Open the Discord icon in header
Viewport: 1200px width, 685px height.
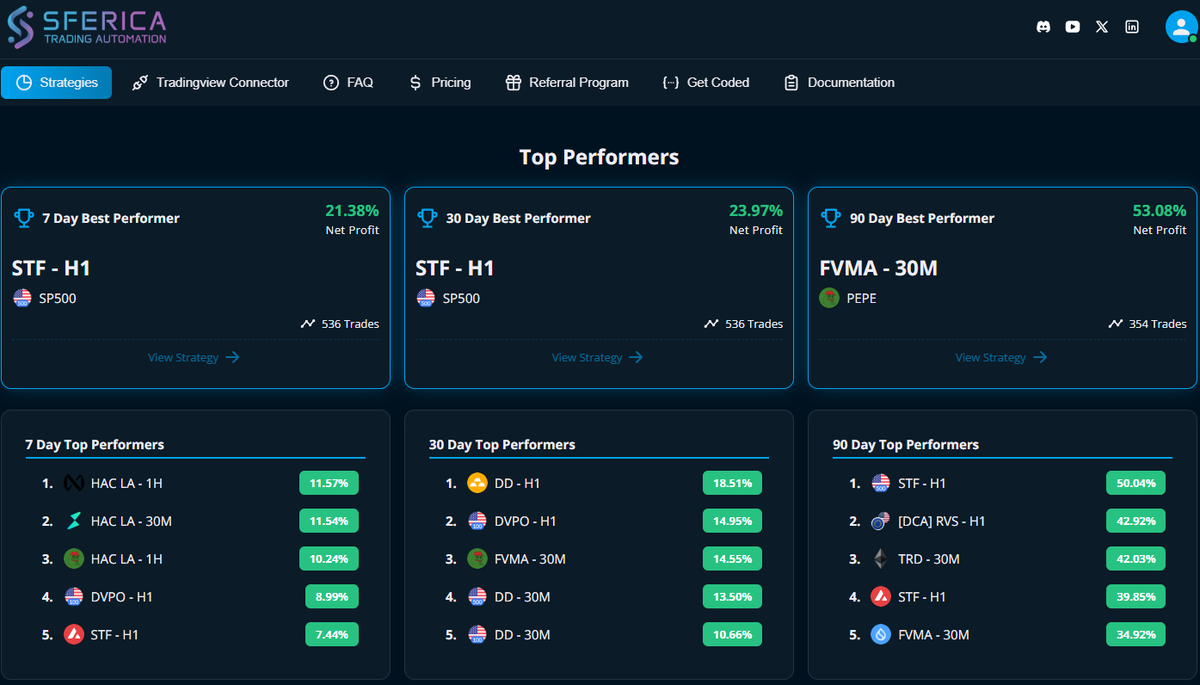[1044, 27]
